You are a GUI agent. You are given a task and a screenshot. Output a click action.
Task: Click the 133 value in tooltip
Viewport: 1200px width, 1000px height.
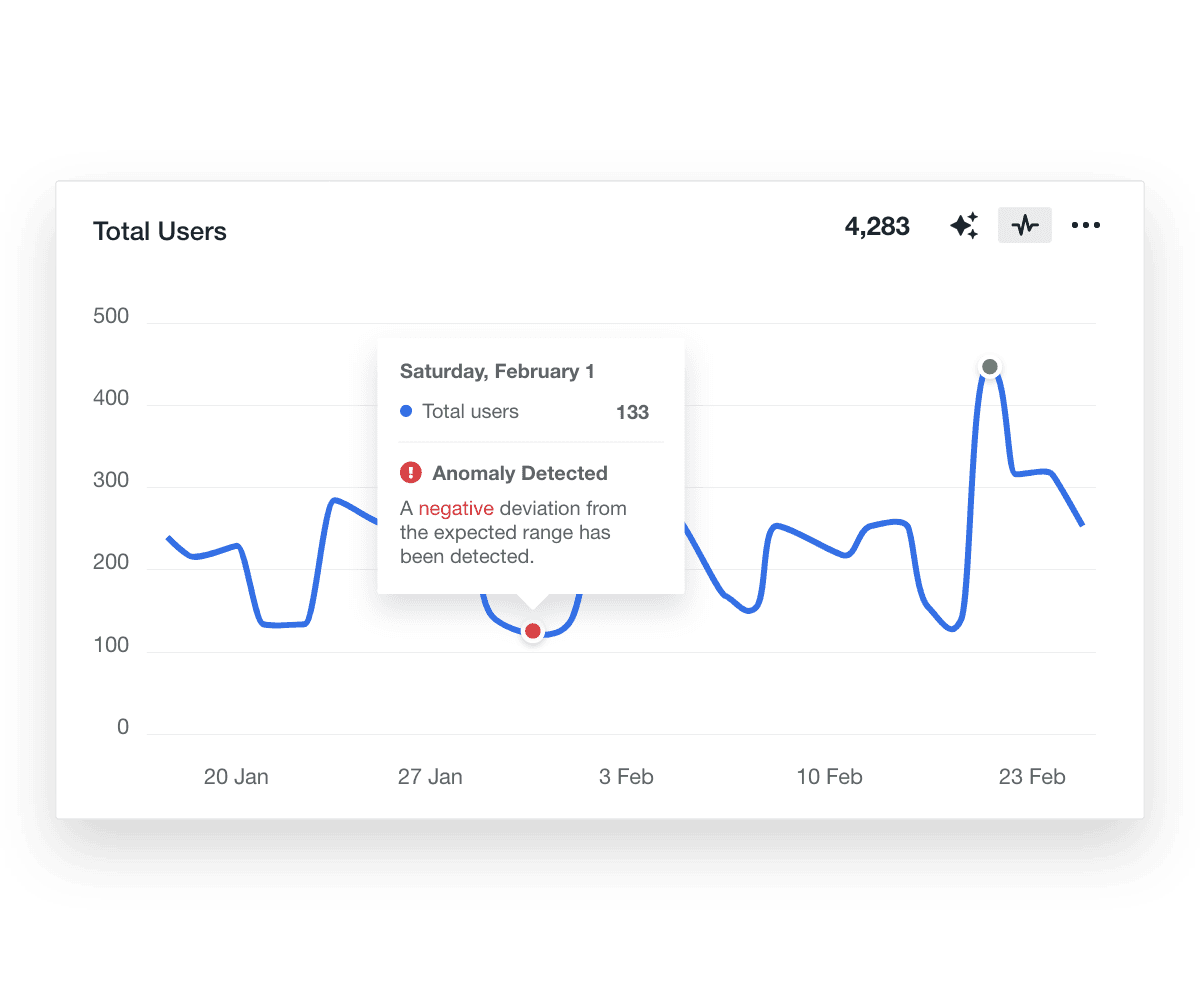[632, 412]
